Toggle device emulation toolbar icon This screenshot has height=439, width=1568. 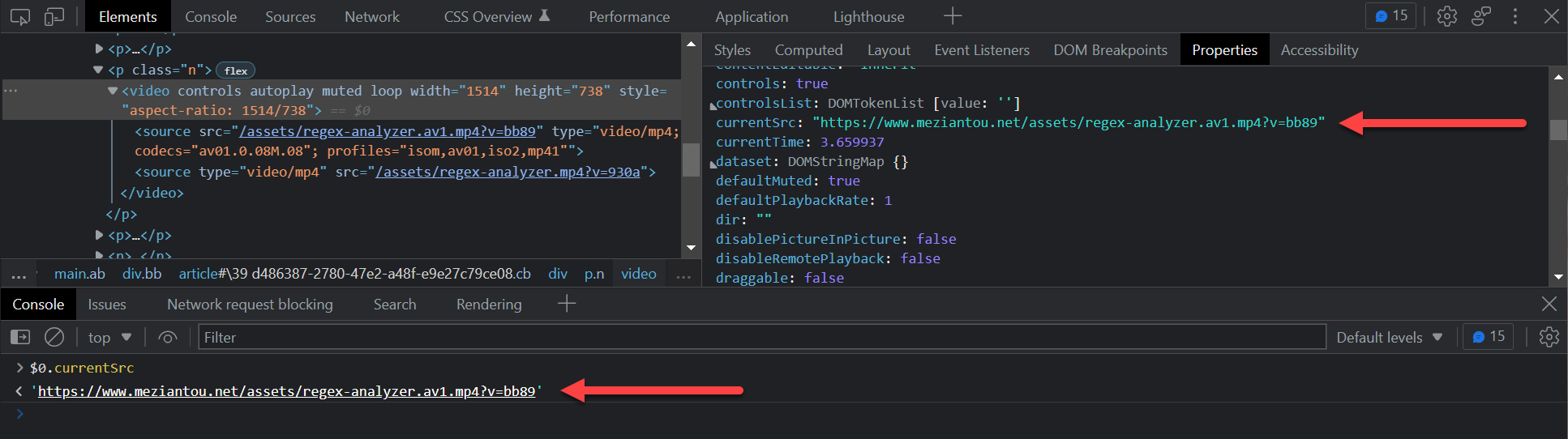point(54,16)
